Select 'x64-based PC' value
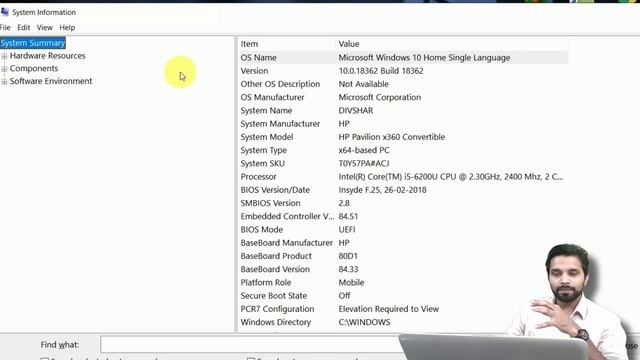 tap(364, 150)
